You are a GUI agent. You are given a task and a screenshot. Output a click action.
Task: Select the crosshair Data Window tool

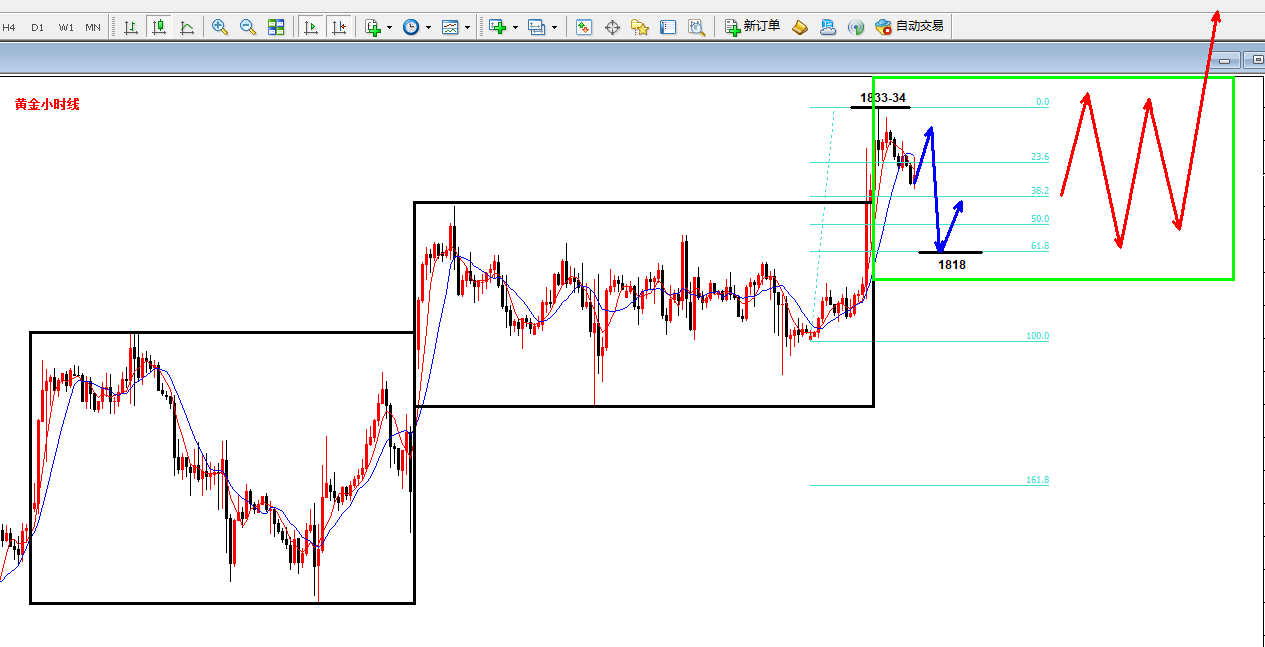coord(613,27)
